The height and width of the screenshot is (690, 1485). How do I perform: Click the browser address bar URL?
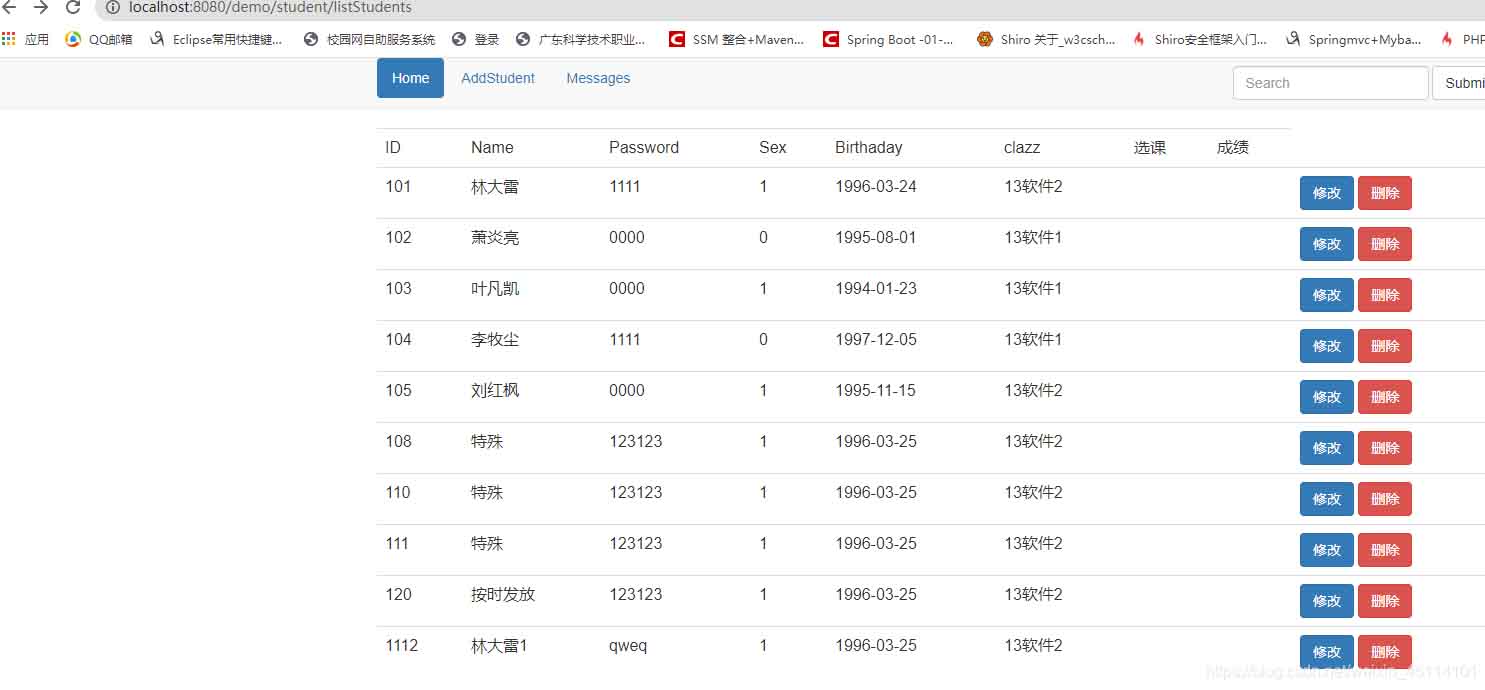click(270, 8)
